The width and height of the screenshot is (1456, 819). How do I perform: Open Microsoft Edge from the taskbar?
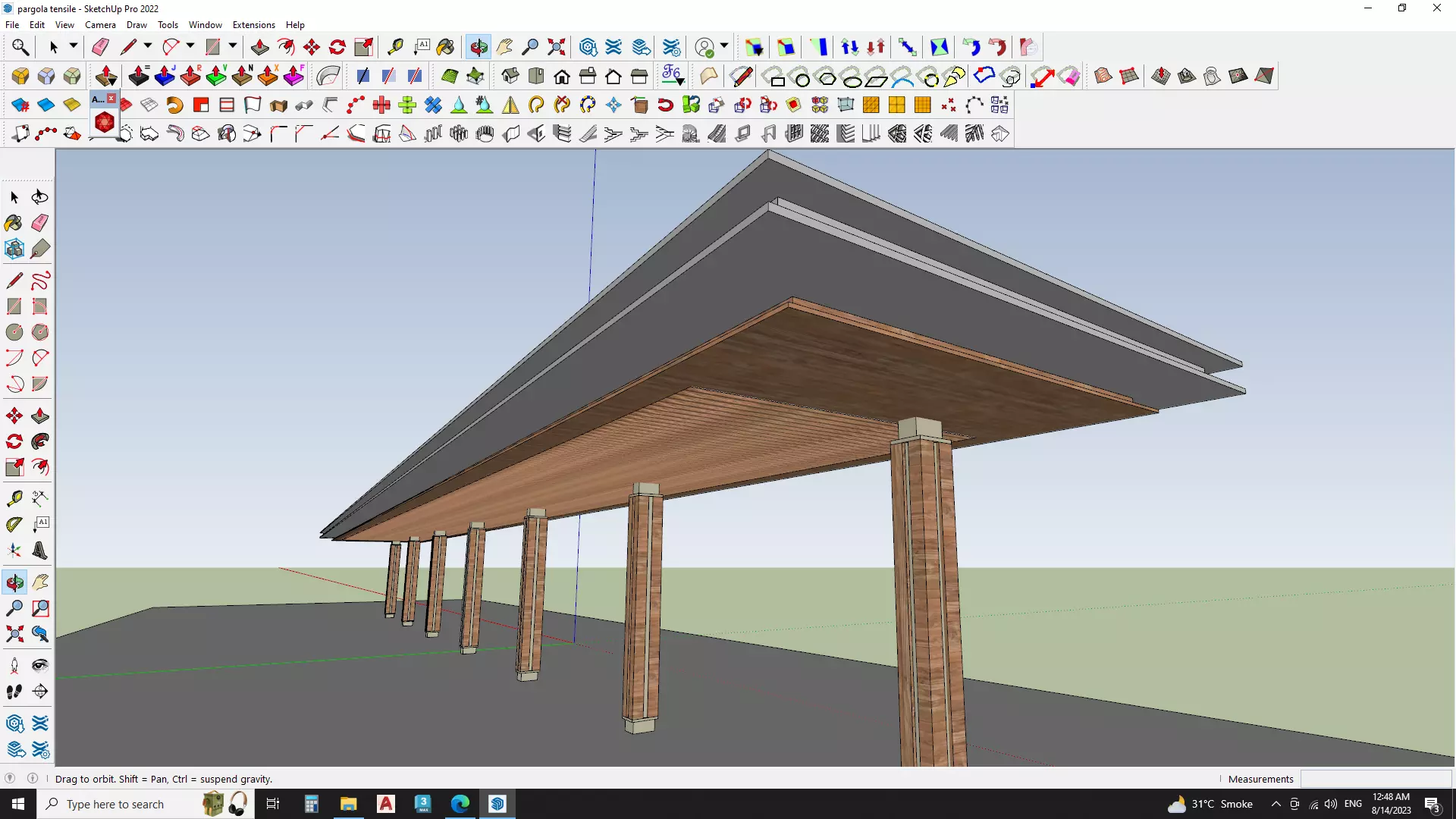tap(460, 804)
